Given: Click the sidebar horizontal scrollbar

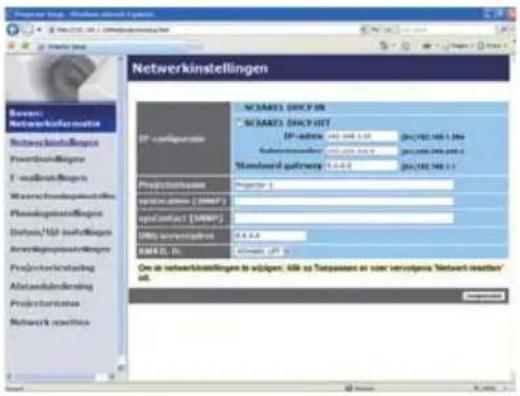Looking at the screenshot, I should point(60,377).
